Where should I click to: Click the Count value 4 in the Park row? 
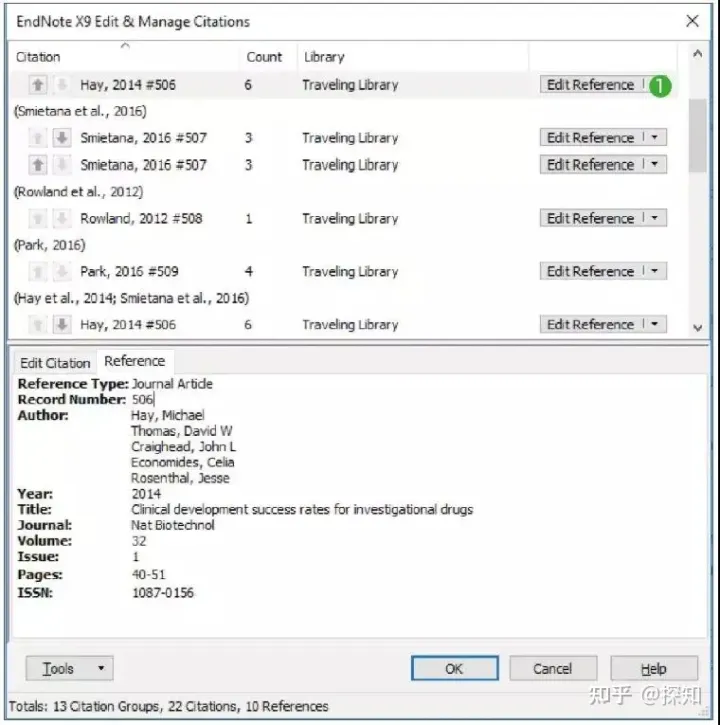pyautogui.click(x=248, y=271)
